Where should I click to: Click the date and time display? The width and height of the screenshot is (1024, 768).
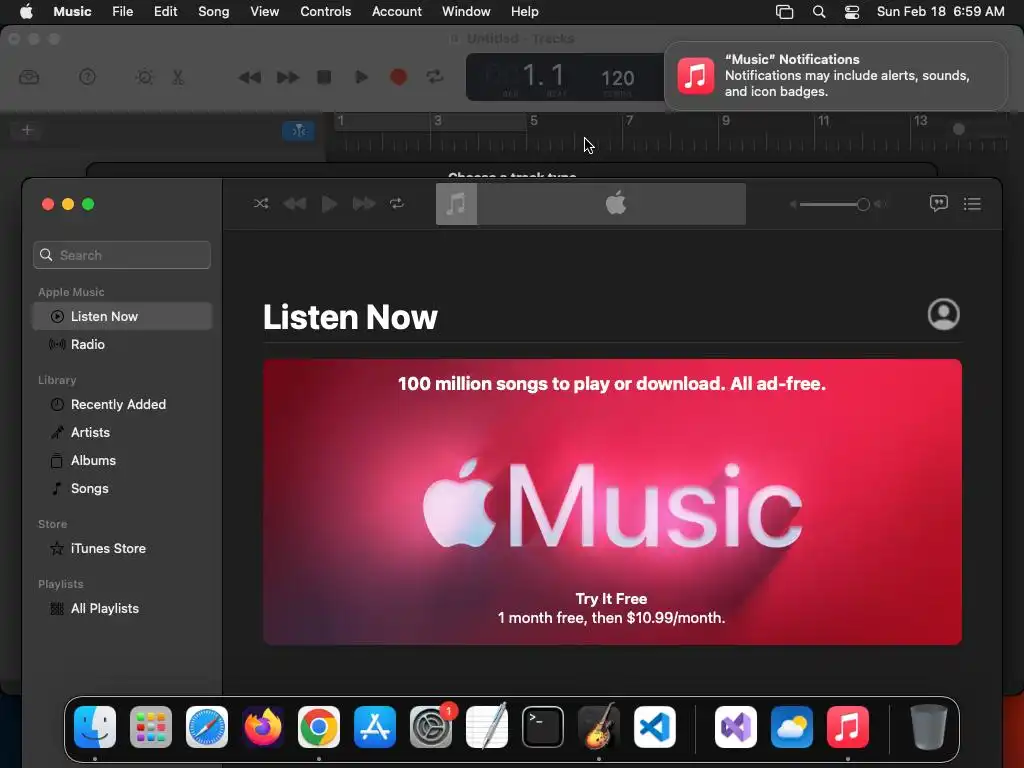[x=940, y=11]
